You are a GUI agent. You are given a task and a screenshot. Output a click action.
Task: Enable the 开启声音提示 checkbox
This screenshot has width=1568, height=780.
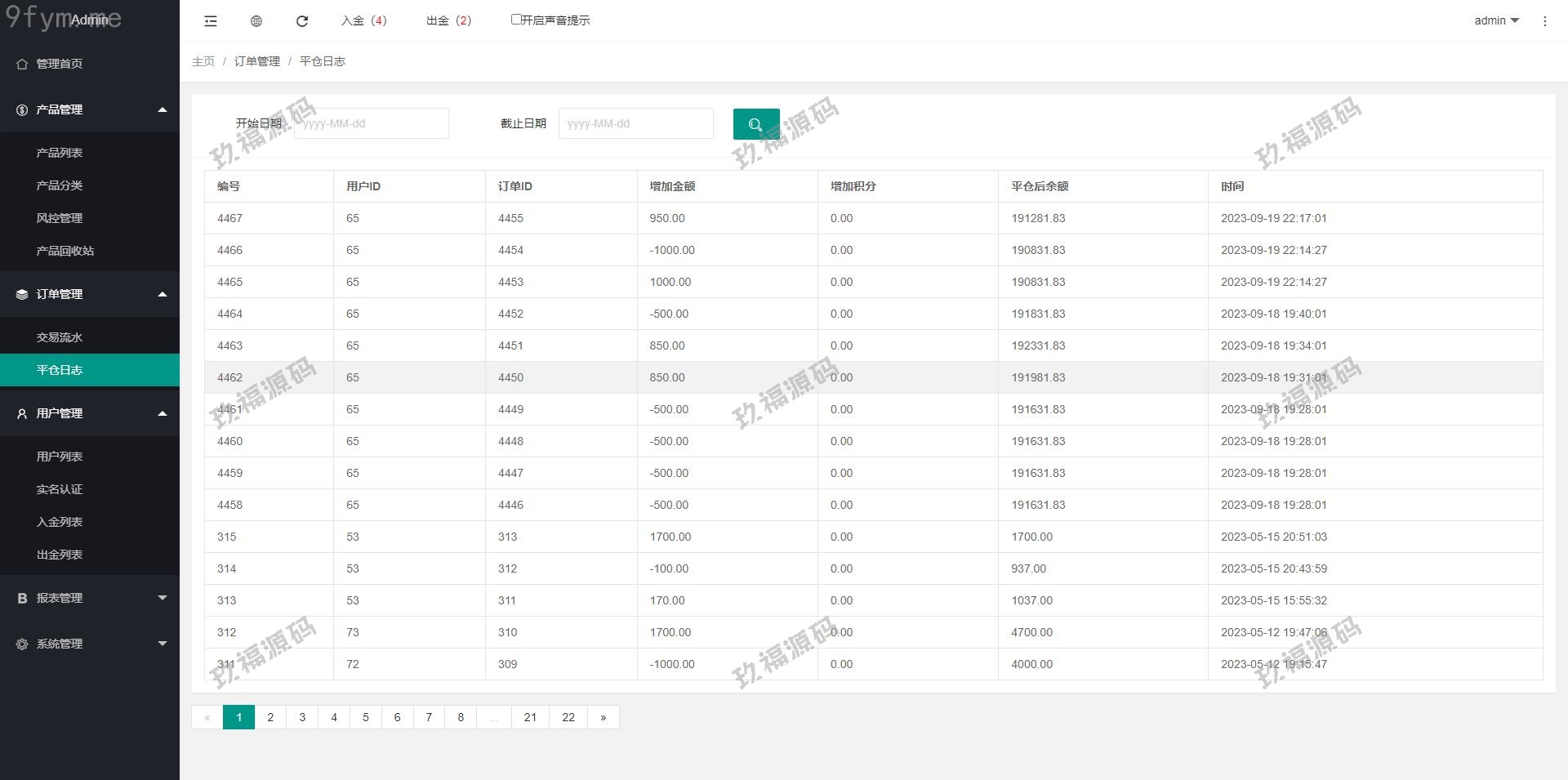[516, 20]
